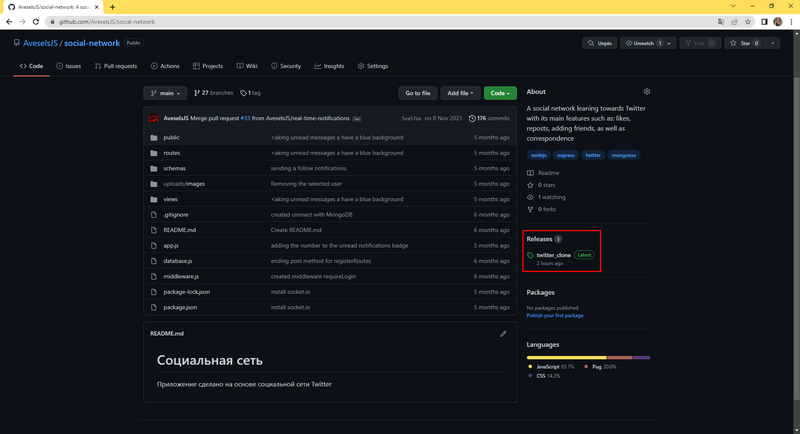The width and height of the screenshot is (800, 434).
Task: Unpin the repository
Action: pos(599,43)
